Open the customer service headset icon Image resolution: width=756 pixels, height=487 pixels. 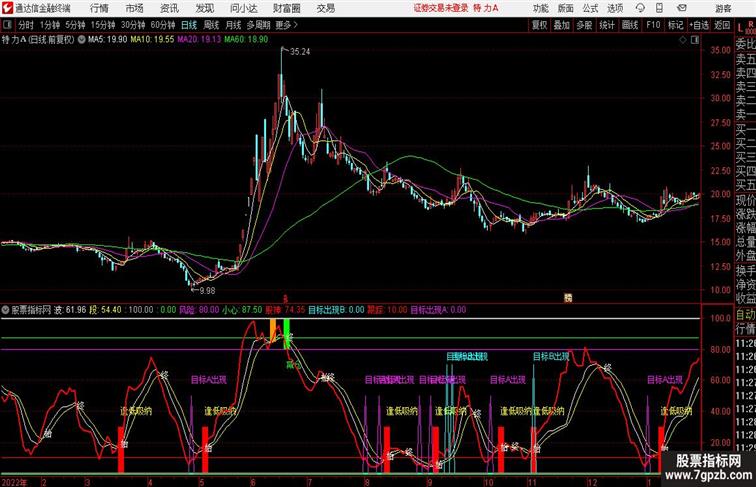tap(640, 8)
